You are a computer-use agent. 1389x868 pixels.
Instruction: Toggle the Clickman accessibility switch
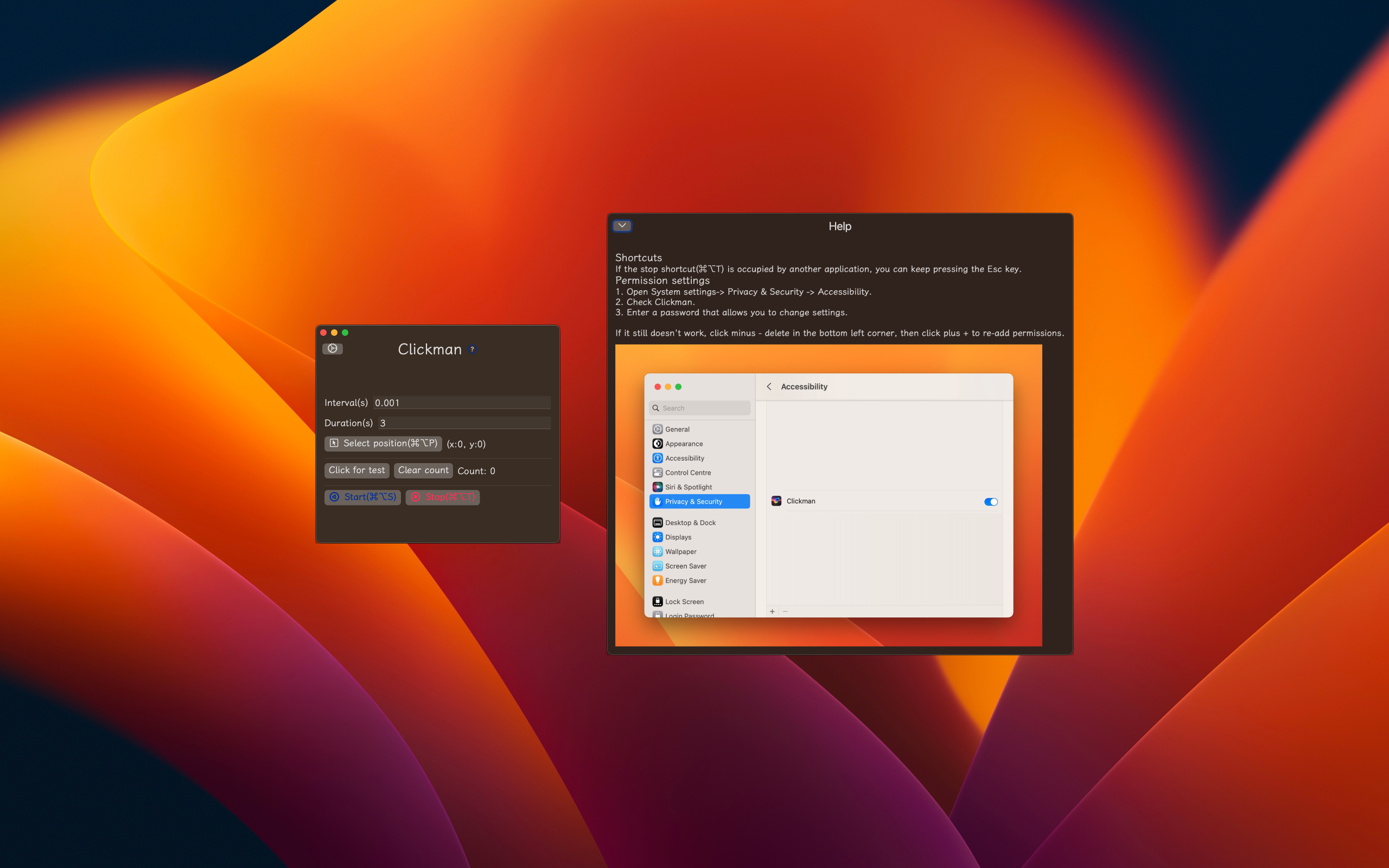pyautogui.click(x=991, y=502)
